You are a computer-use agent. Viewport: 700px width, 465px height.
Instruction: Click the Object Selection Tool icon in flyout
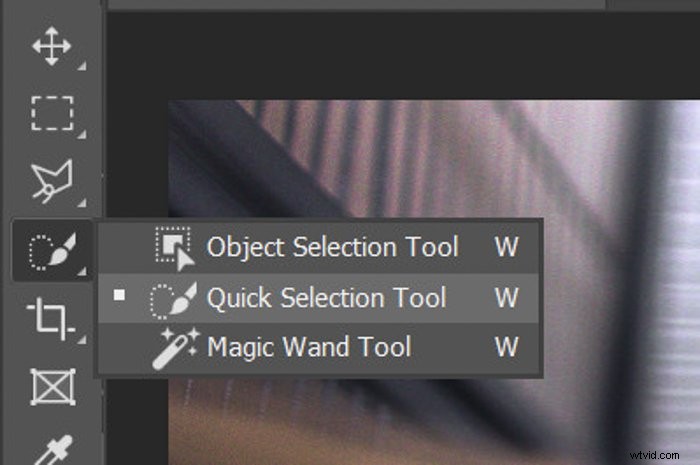click(x=174, y=248)
